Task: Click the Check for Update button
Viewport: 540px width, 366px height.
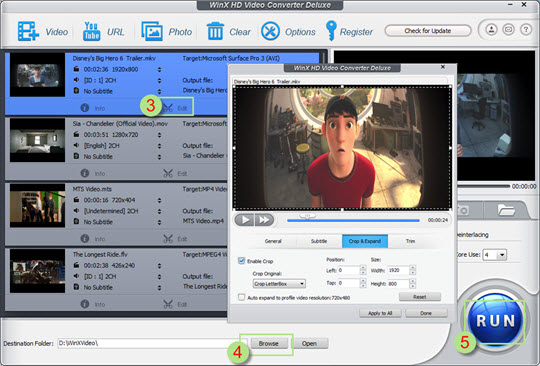Action: click(428, 31)
